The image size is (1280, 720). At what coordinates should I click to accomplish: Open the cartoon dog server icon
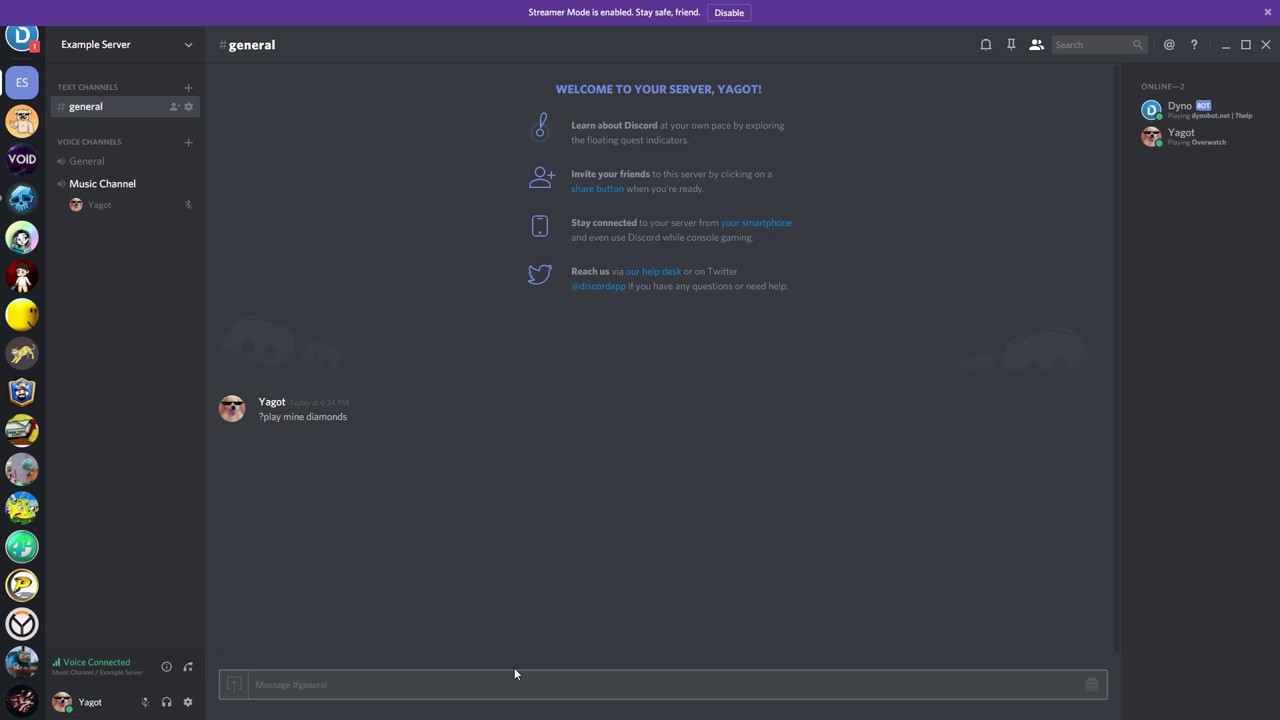[22, 122]
